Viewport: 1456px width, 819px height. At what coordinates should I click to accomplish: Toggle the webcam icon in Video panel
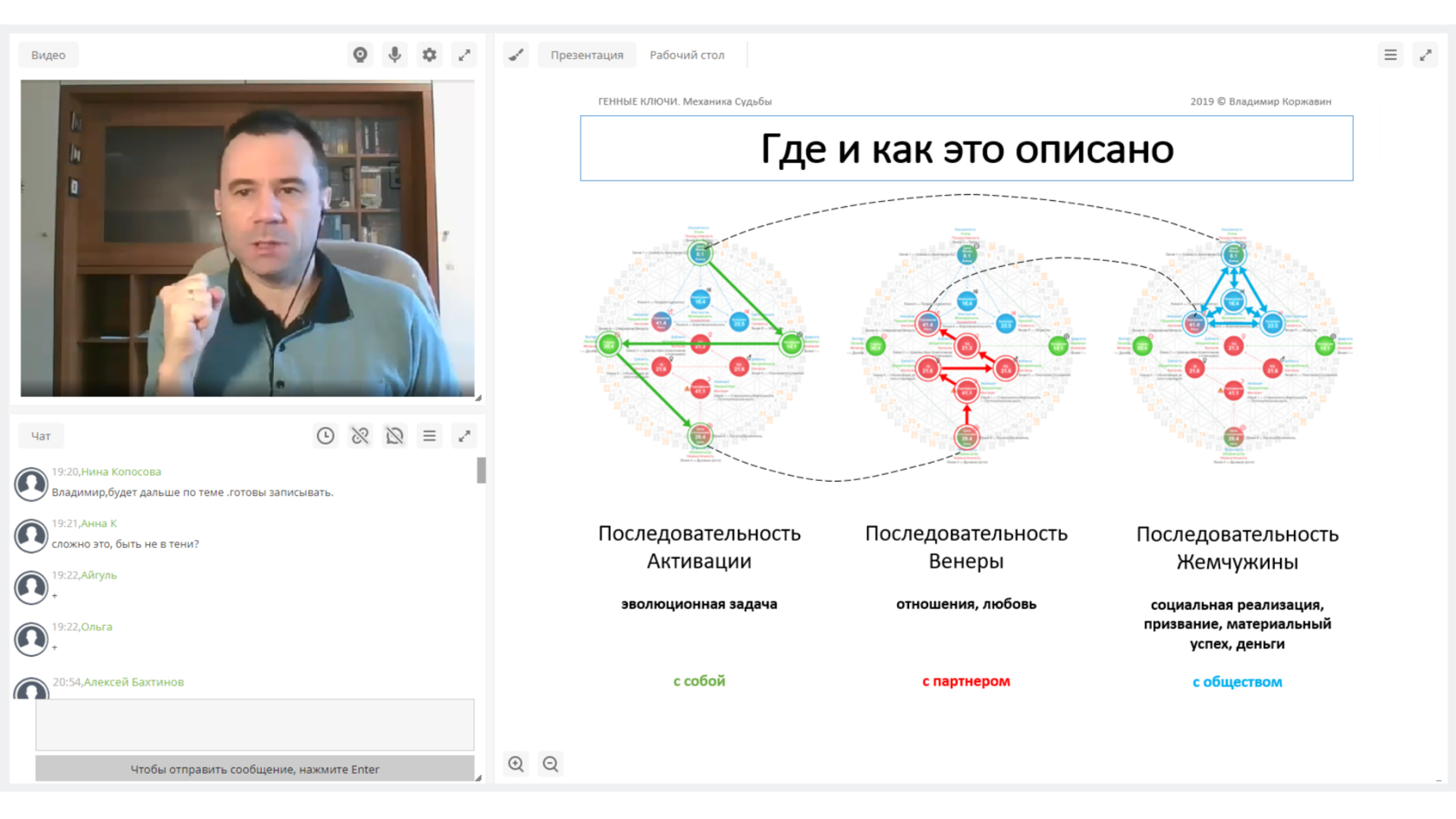(x=360, y=55)
